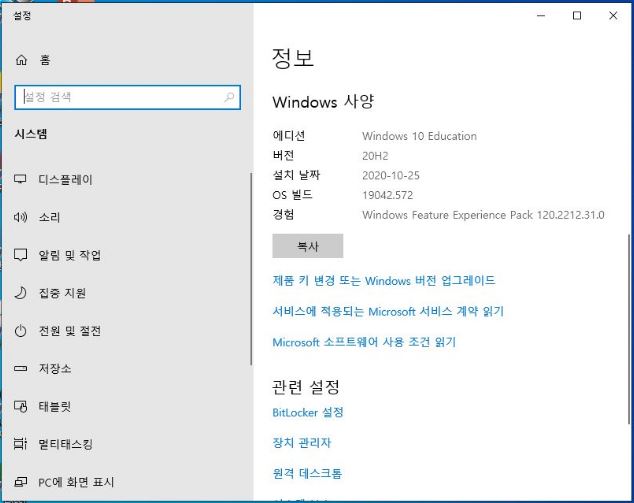The height and width of the screenshot is (503, 634).
Task: Click Windows Feature Experience Pack text
Action: point(483,215)
